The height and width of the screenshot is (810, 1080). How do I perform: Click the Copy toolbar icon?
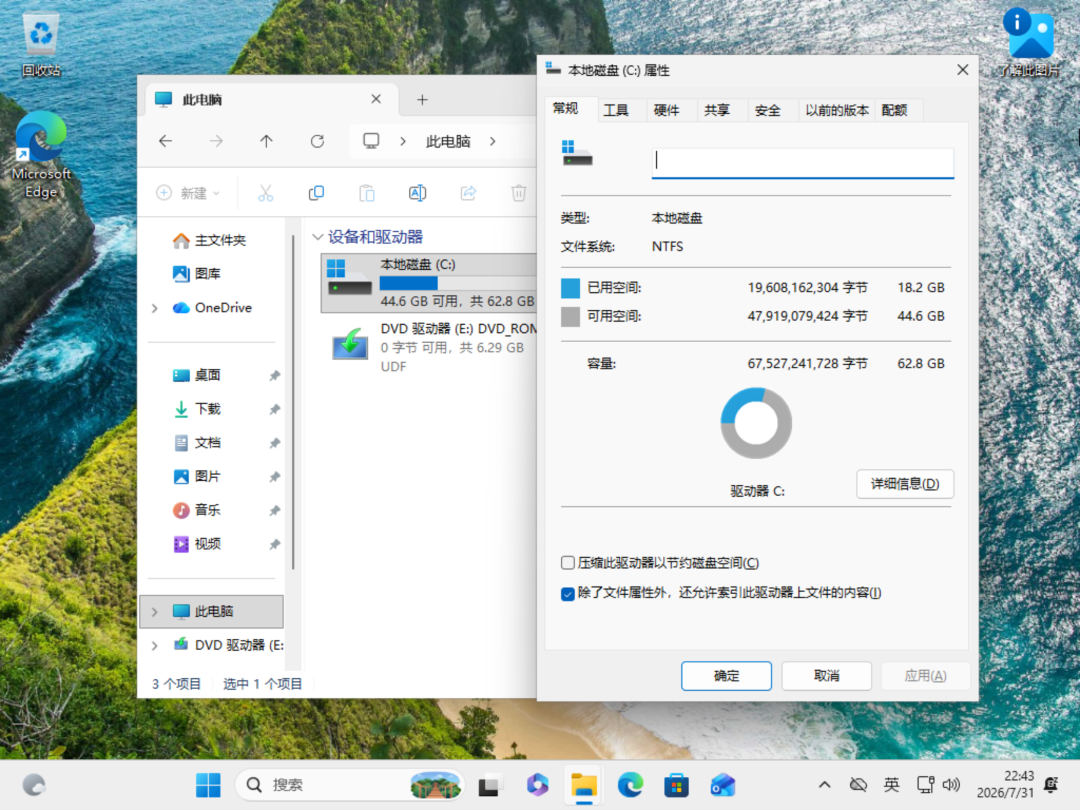click(316, 193)
